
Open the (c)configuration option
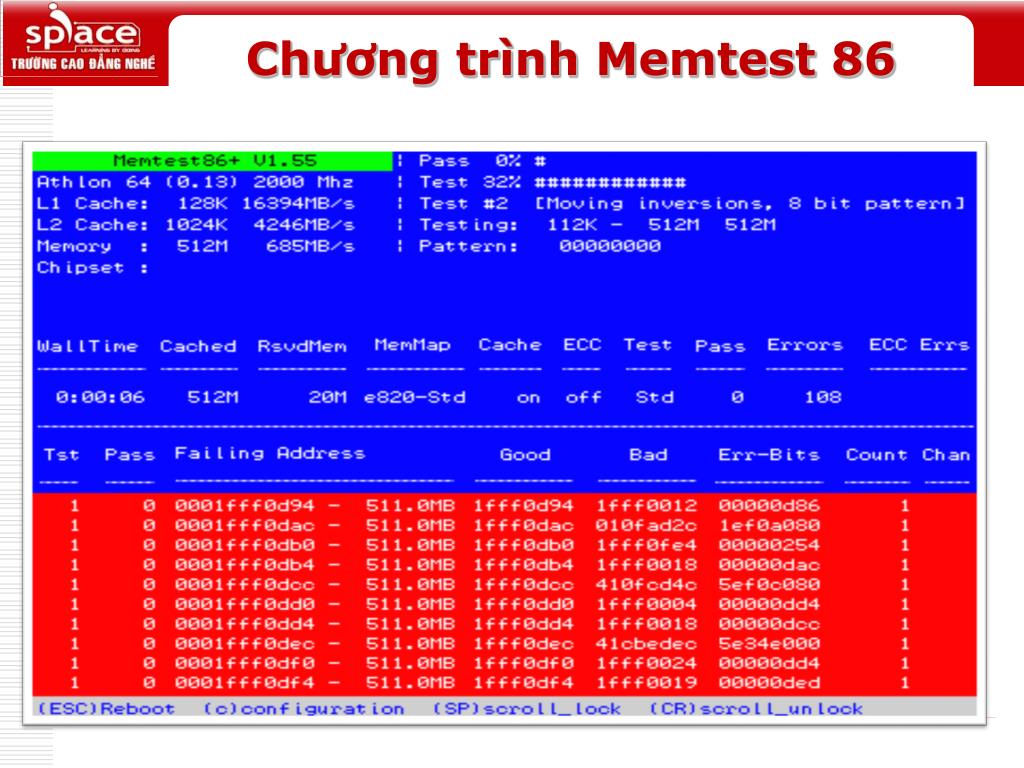[304, 709]
